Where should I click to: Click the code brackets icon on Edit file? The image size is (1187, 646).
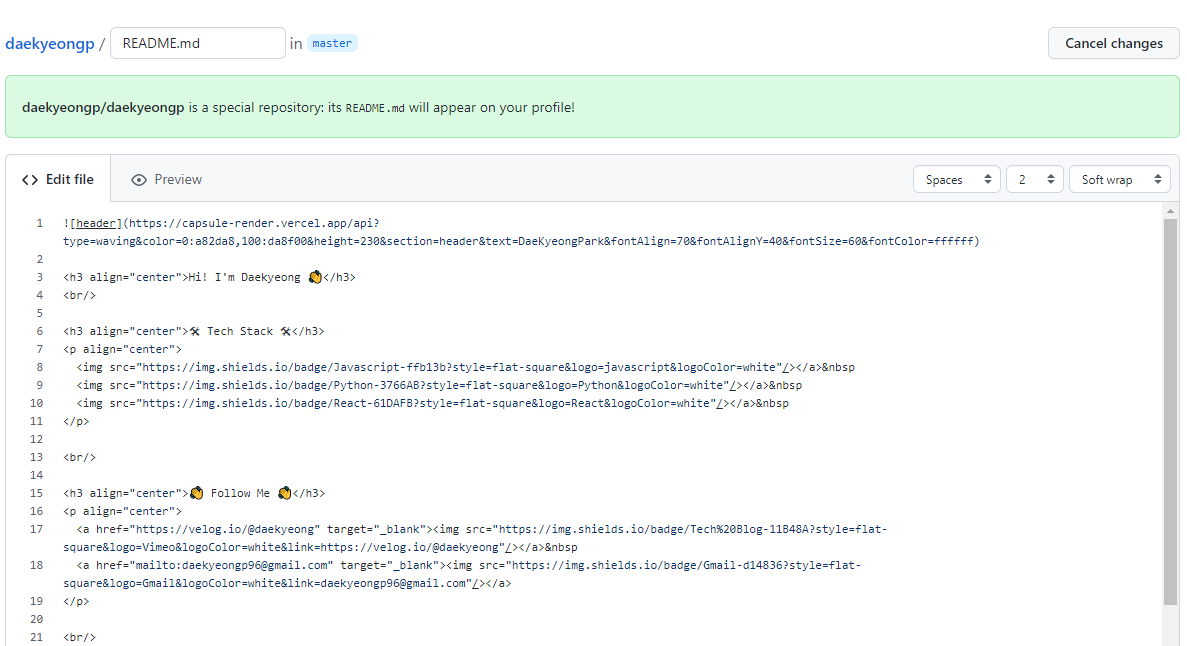click(x=30, y=180)
